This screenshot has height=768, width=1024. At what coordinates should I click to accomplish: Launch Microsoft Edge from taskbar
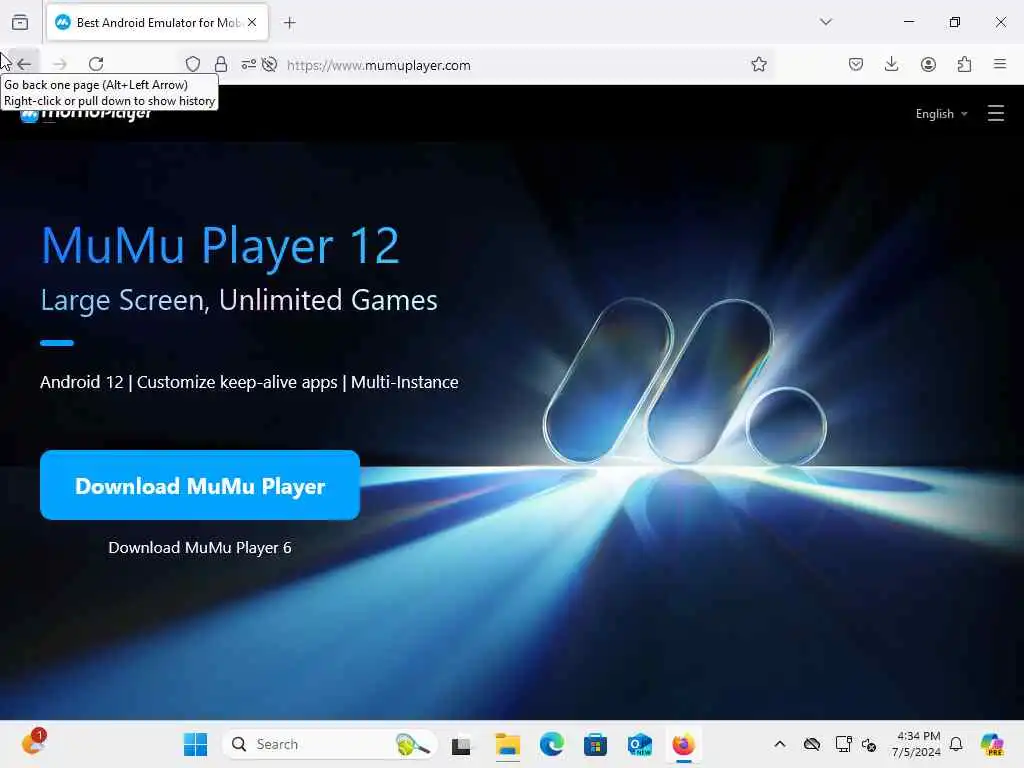coord(552,744)
